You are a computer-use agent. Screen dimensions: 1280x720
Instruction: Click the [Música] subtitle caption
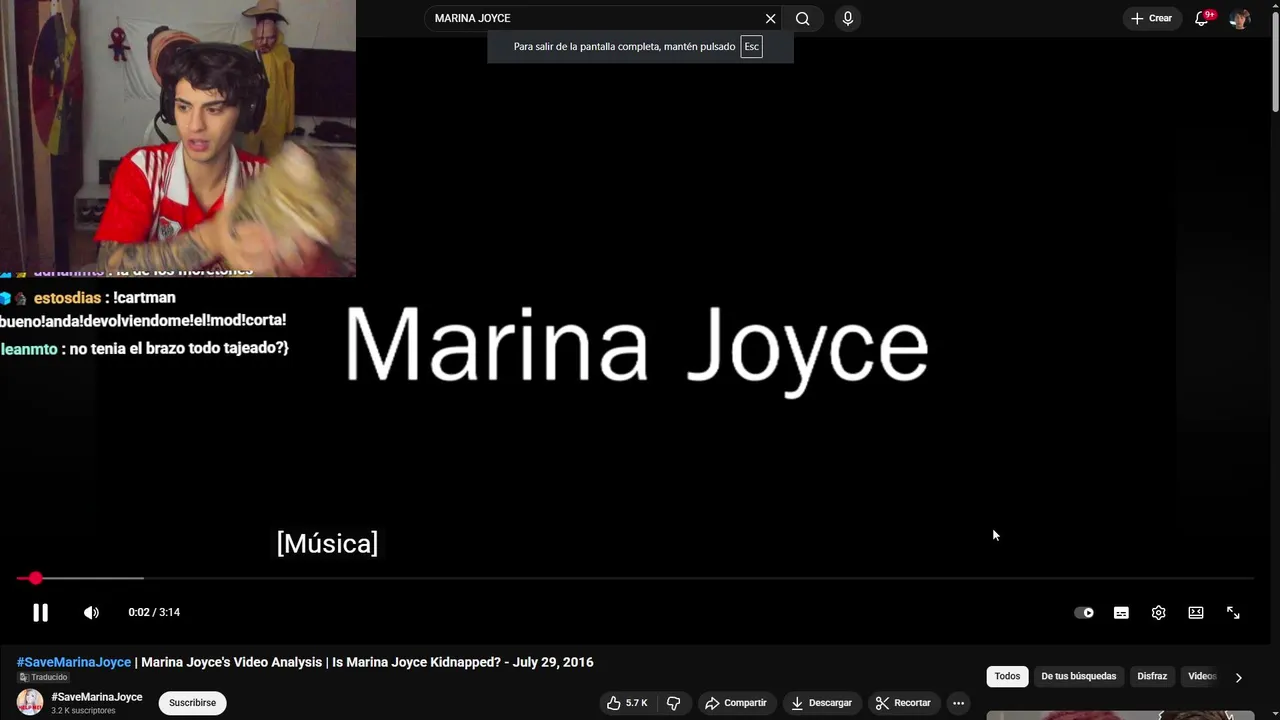point(327,543)
